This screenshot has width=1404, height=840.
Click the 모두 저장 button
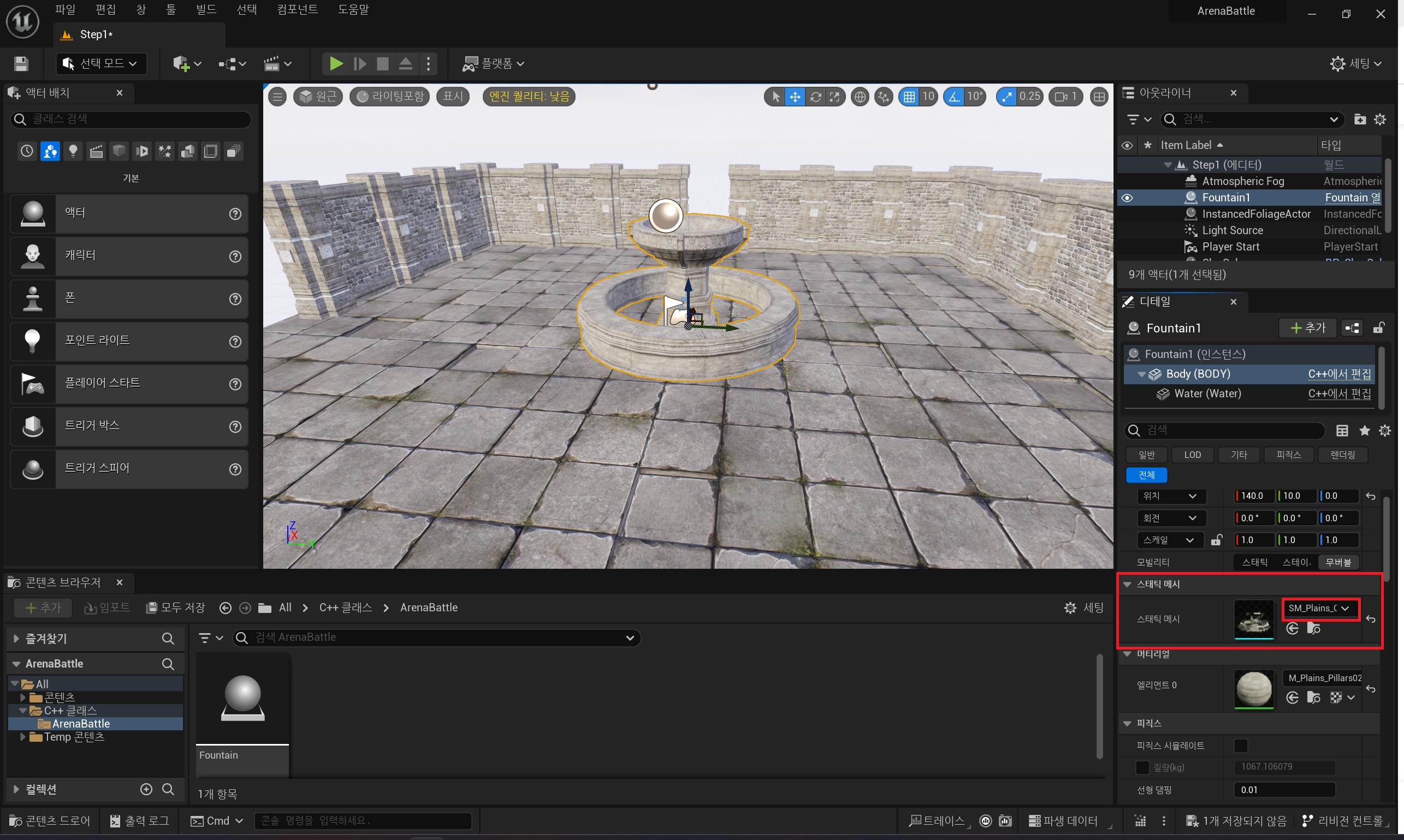coord(176,607)
